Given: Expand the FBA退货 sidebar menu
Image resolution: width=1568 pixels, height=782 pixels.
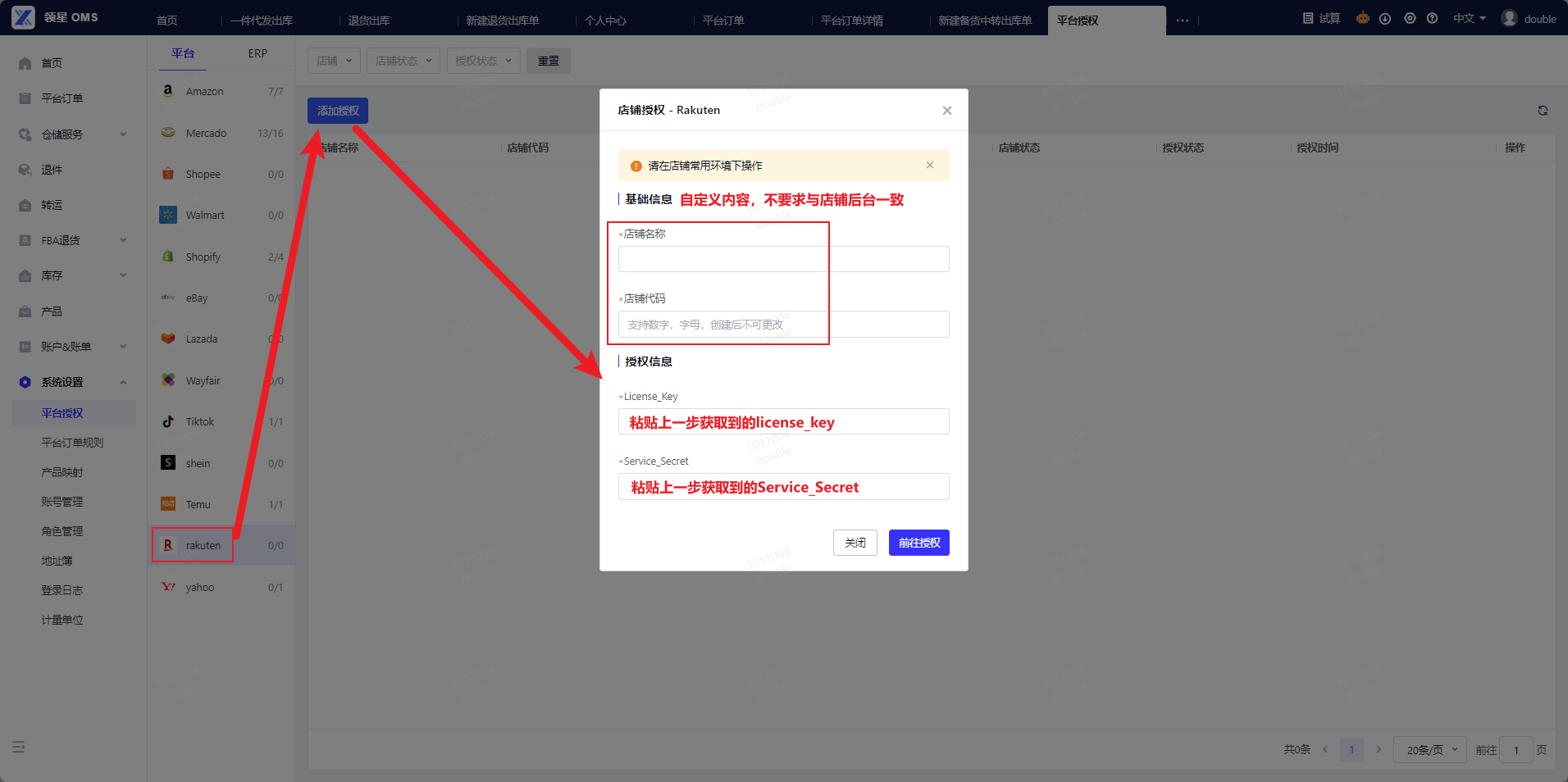Looking at the screenshot, I should click(x=123, y=240).
